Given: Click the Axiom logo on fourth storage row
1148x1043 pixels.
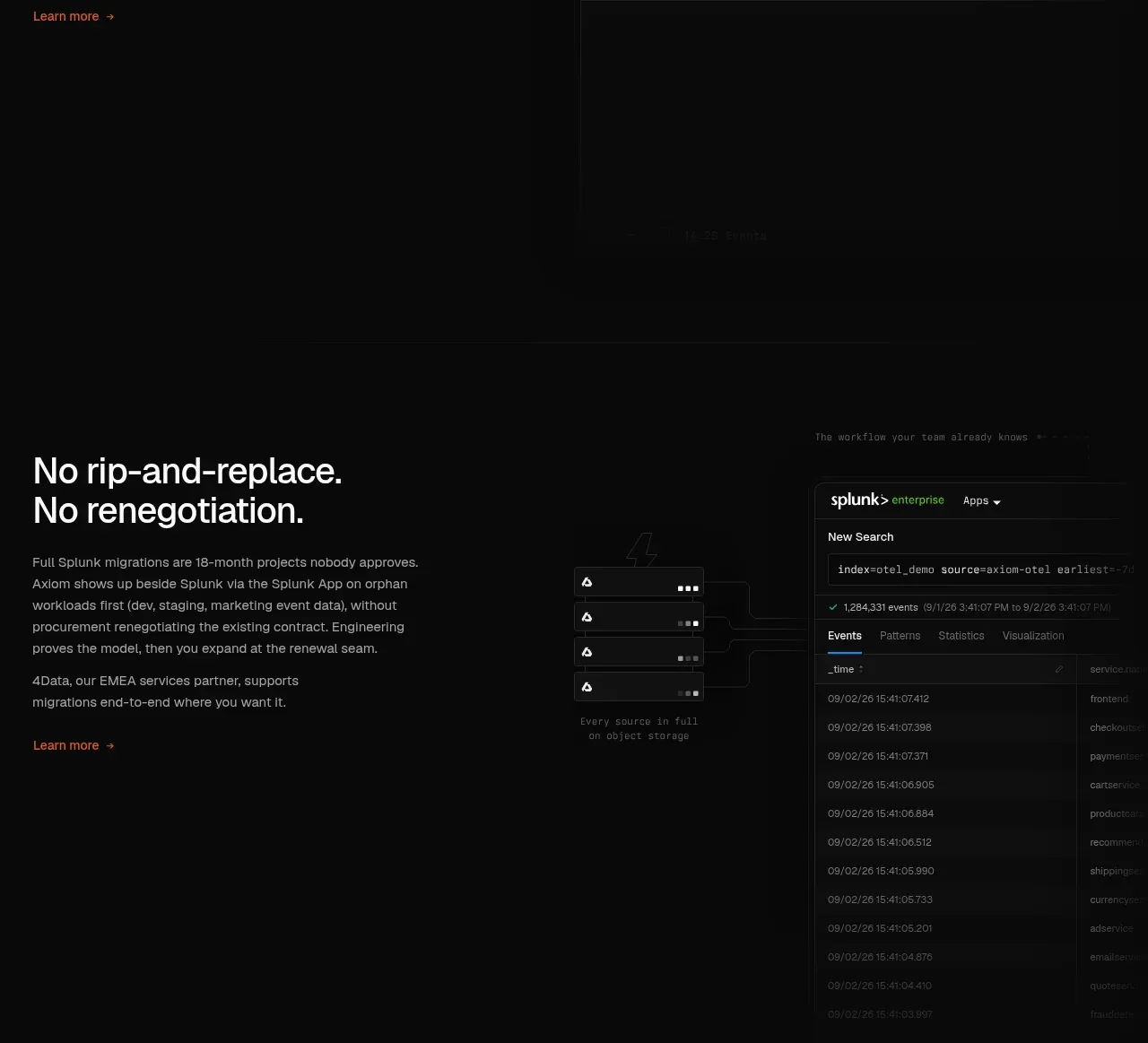Looking at the screenshot, I should [x=587, y=687].
